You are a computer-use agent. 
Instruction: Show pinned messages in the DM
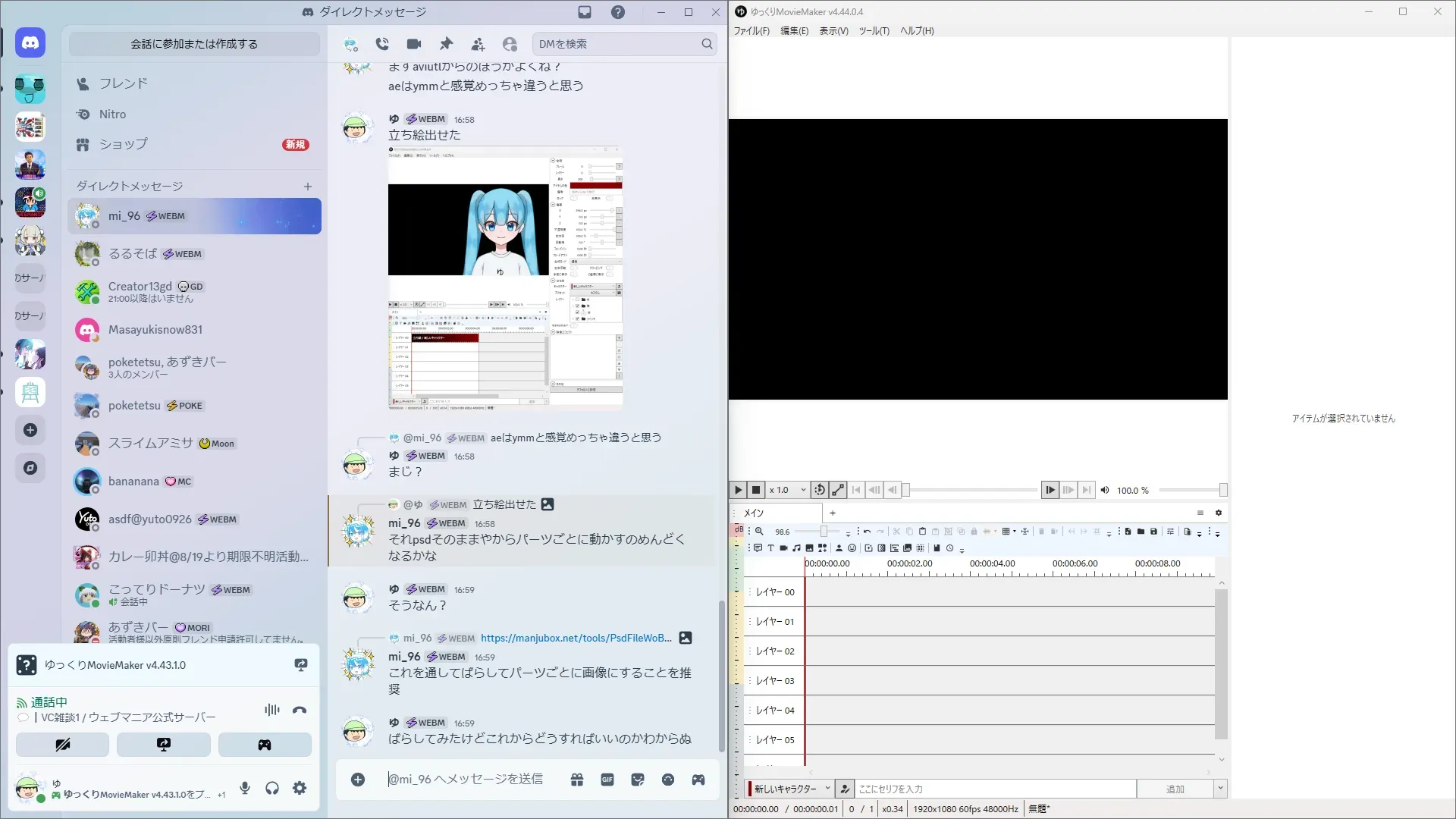(x=446, y=44)
